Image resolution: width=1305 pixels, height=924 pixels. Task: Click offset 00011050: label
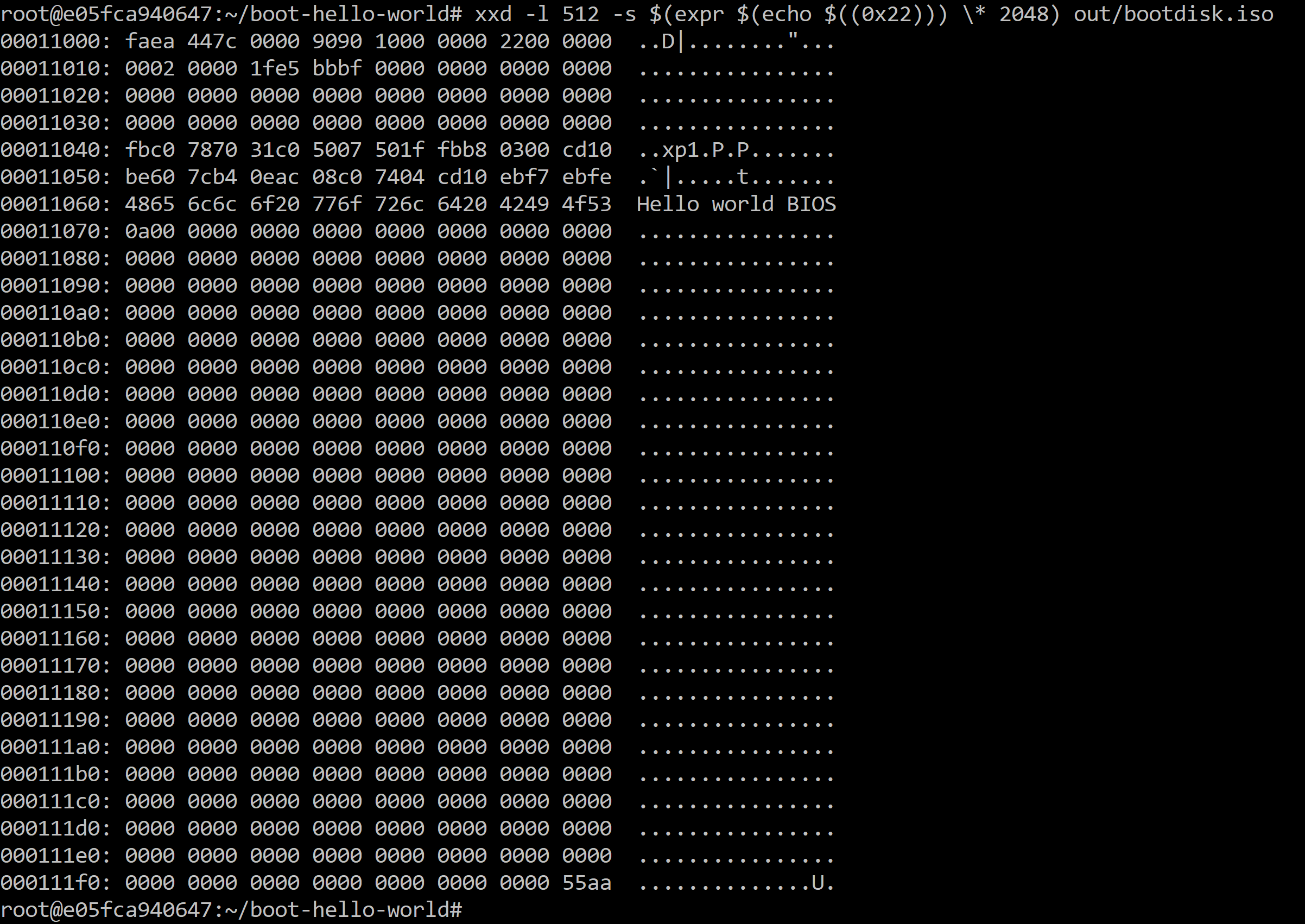56,177
